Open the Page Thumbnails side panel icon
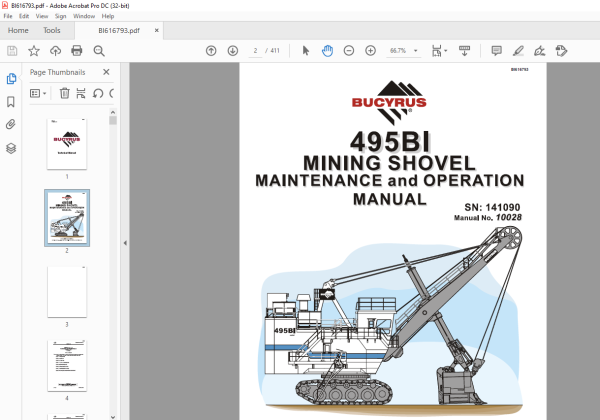This screenshot has width=600, height=420. coord(11,78)
